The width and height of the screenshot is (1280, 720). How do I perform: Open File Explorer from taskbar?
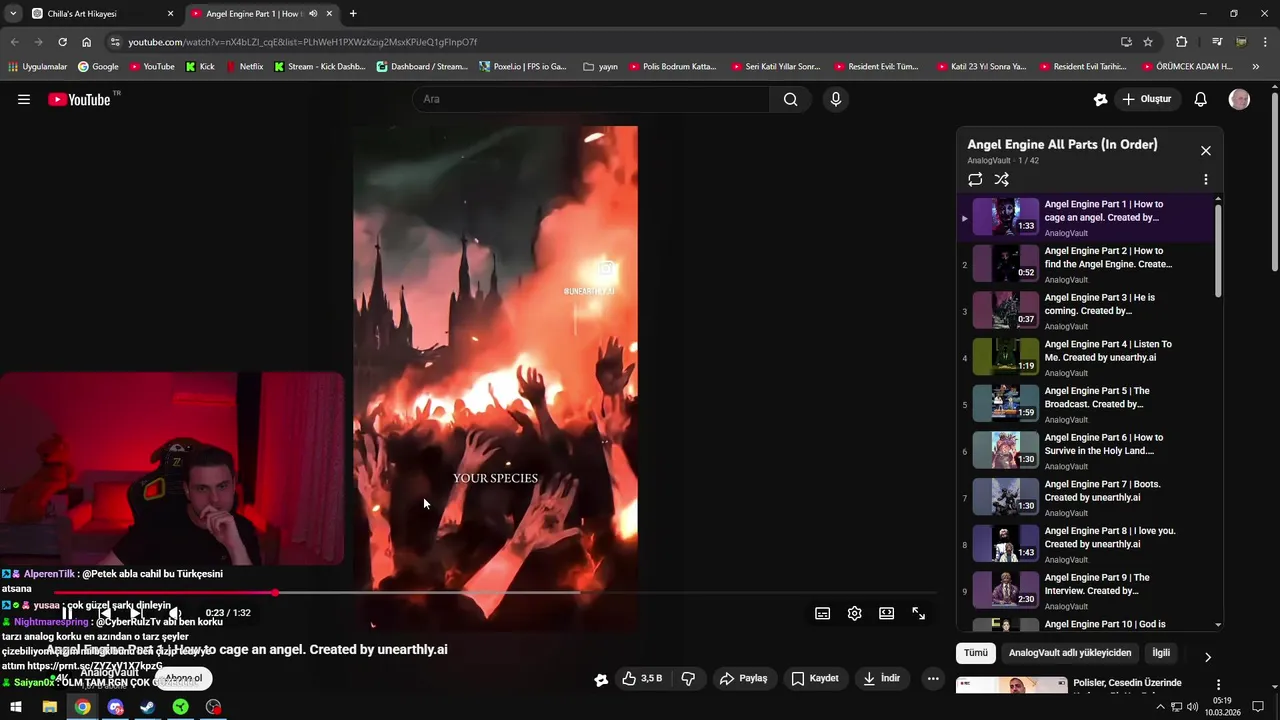pos(49,707)
